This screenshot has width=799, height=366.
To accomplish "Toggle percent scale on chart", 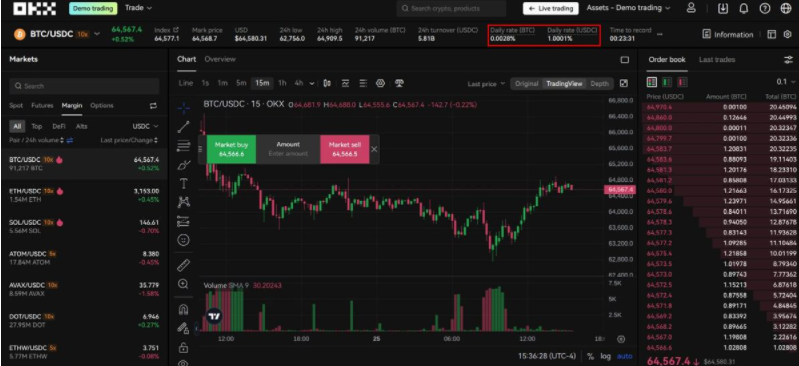I will coord(590,356).
